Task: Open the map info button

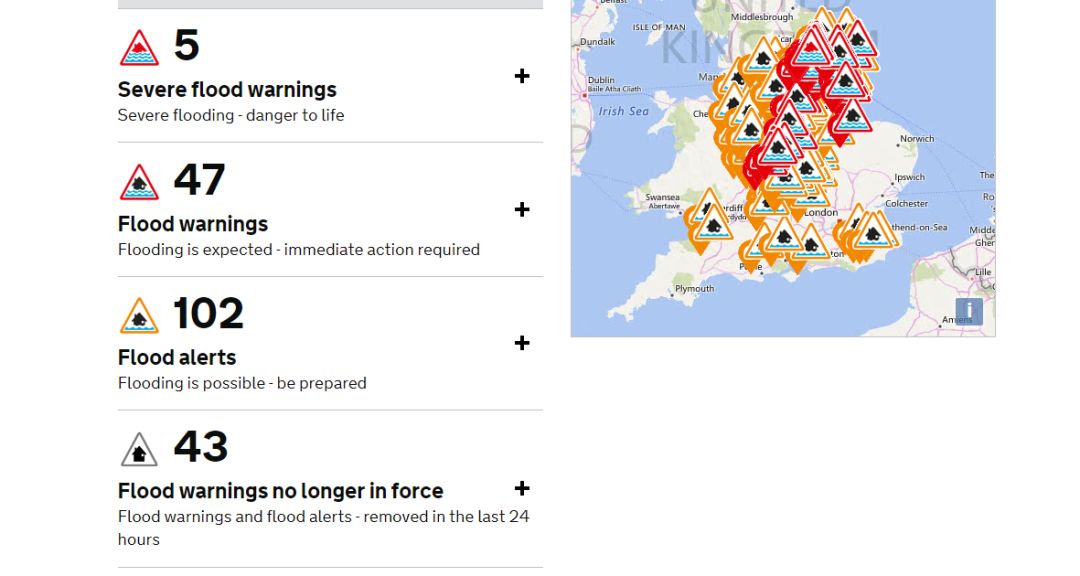Action: click(x=968, y=311)
